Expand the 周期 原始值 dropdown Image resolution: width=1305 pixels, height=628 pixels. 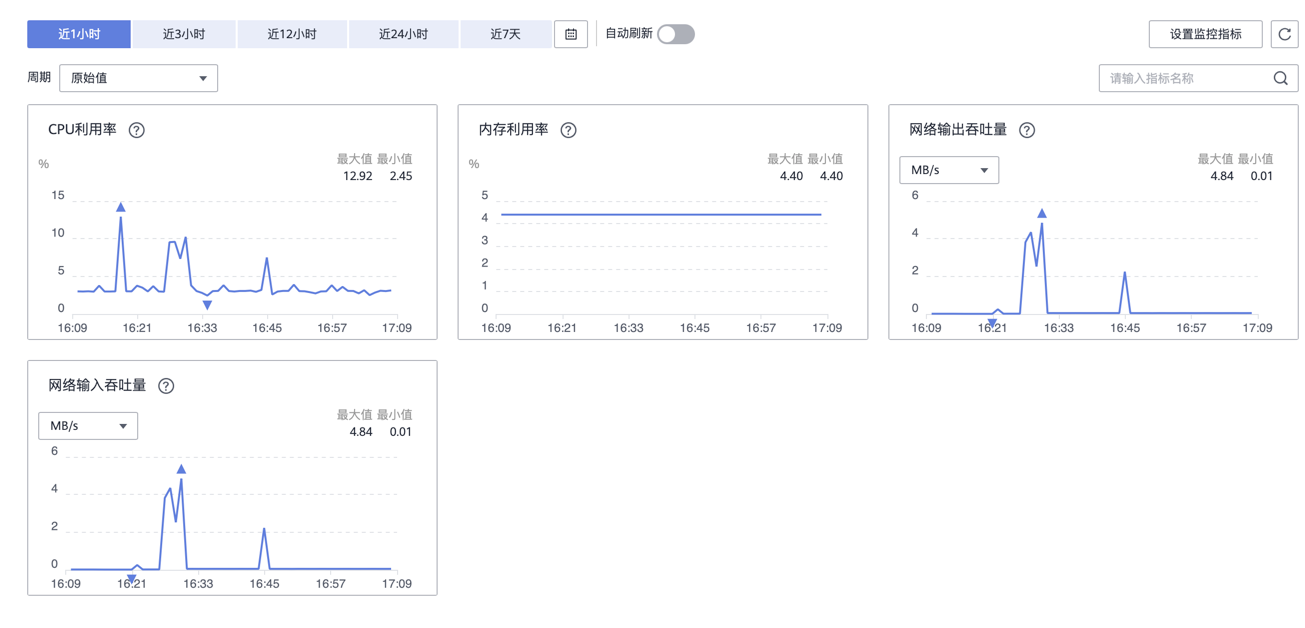pyautogui.click(x=138, y=78)
